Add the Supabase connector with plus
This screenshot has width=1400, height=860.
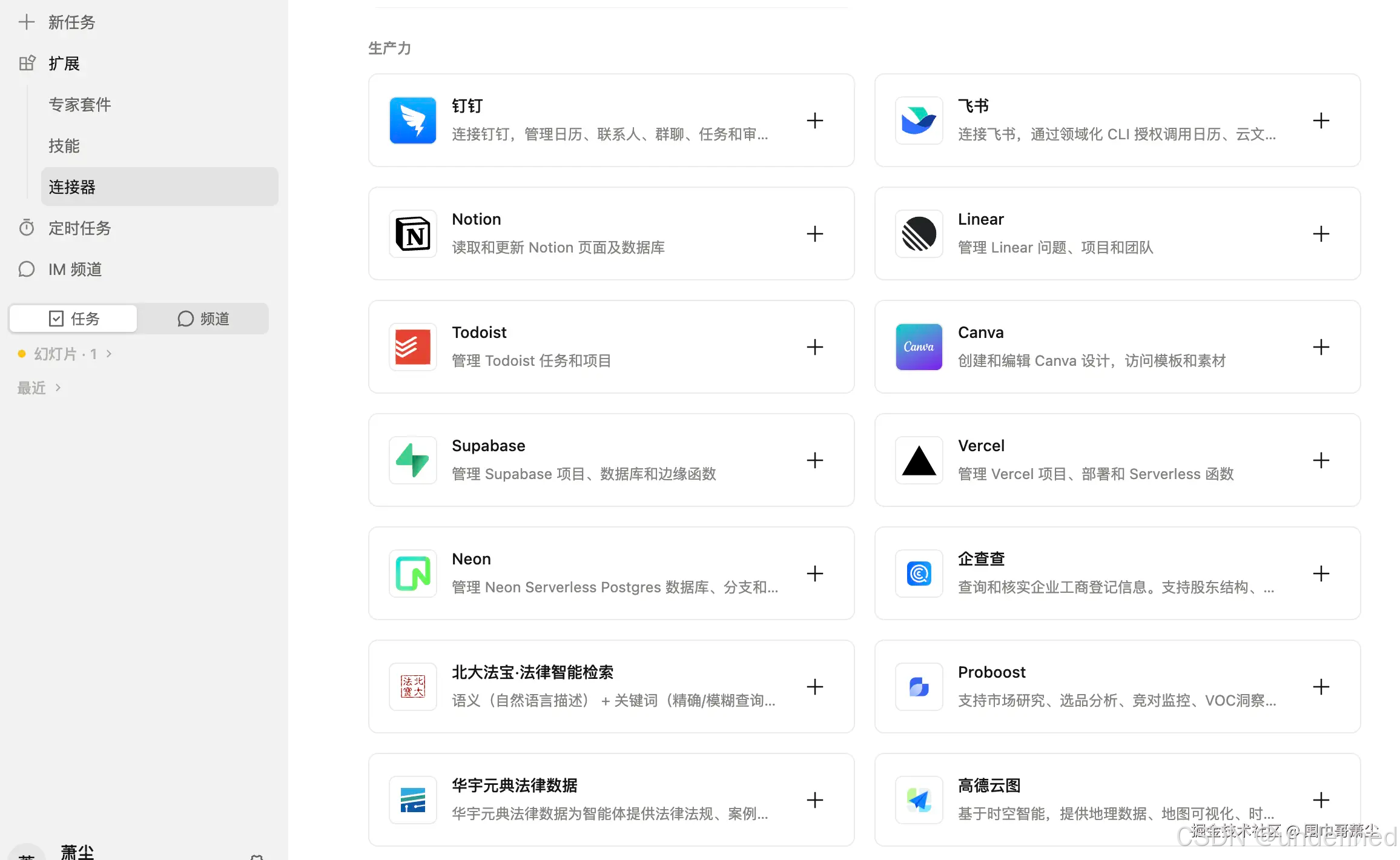click(x=815, y=460)
